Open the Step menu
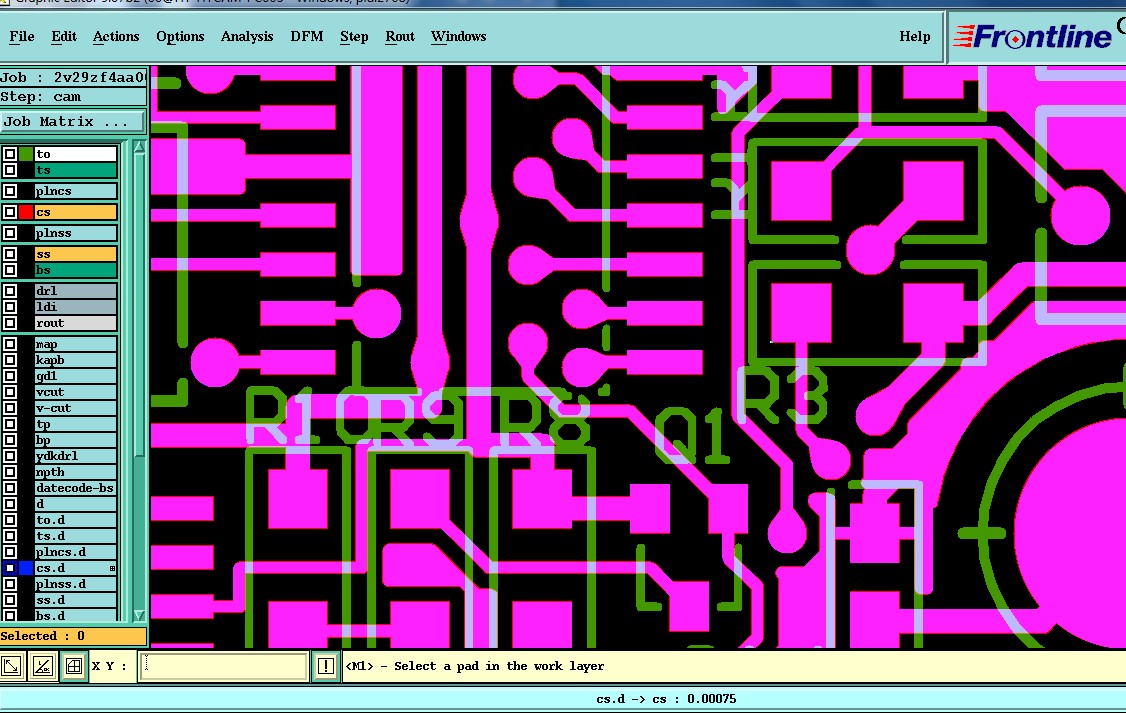This screenshot has width=1126, height=713. click(354, 37)
